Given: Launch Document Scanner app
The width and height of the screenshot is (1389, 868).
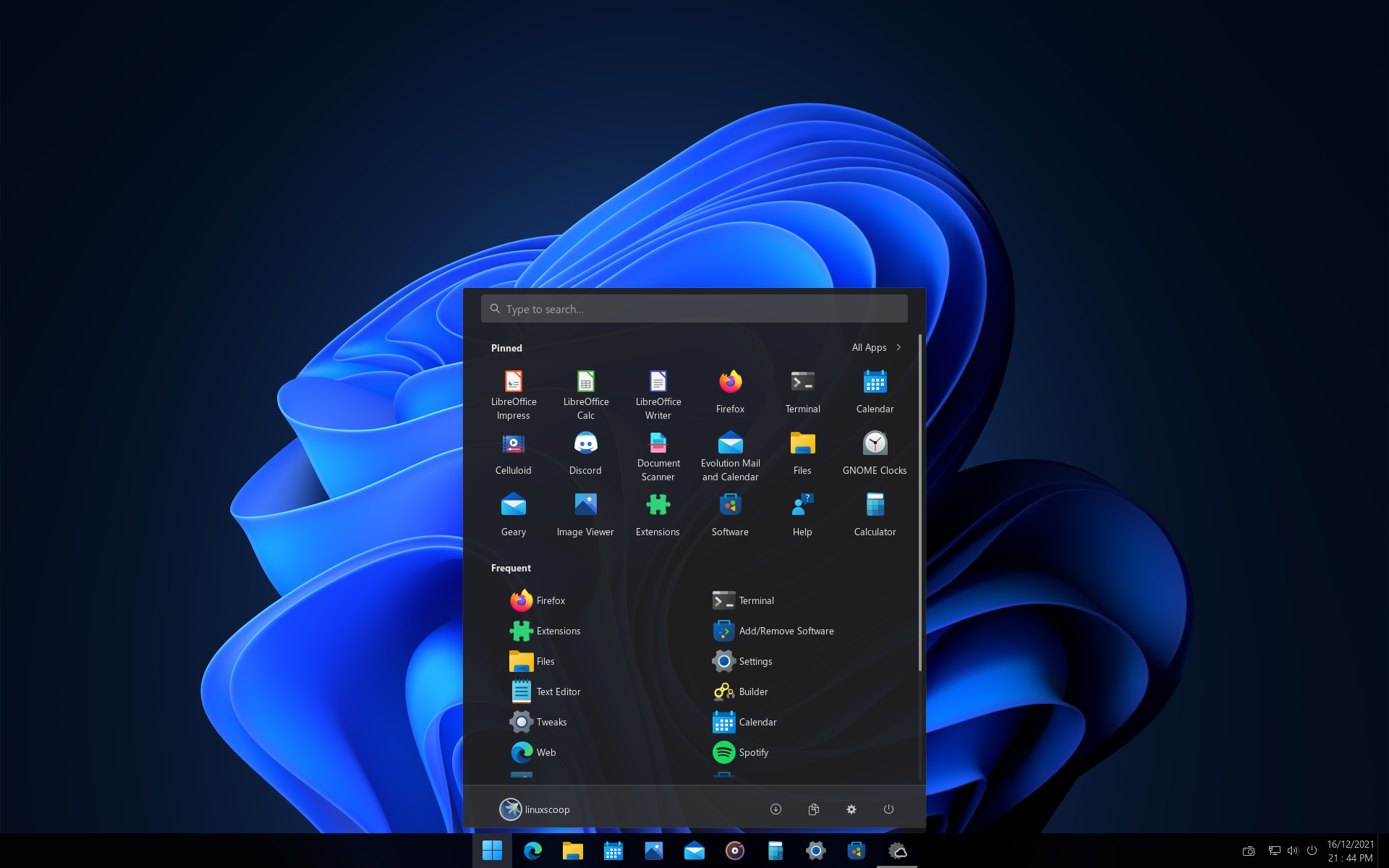Looking at the screenshot, I should click(658, 456).
